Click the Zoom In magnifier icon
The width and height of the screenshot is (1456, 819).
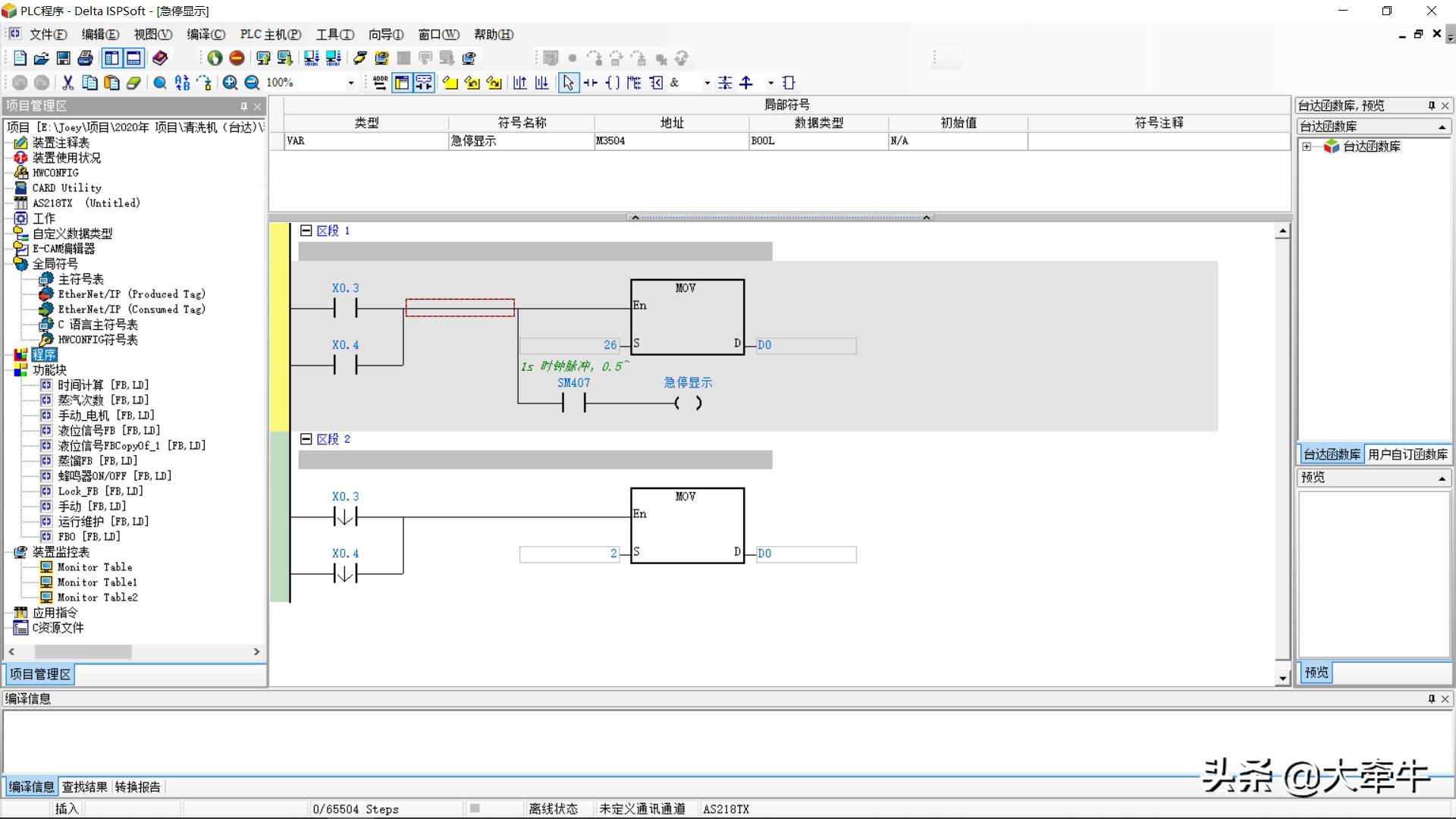click(230, 83)
